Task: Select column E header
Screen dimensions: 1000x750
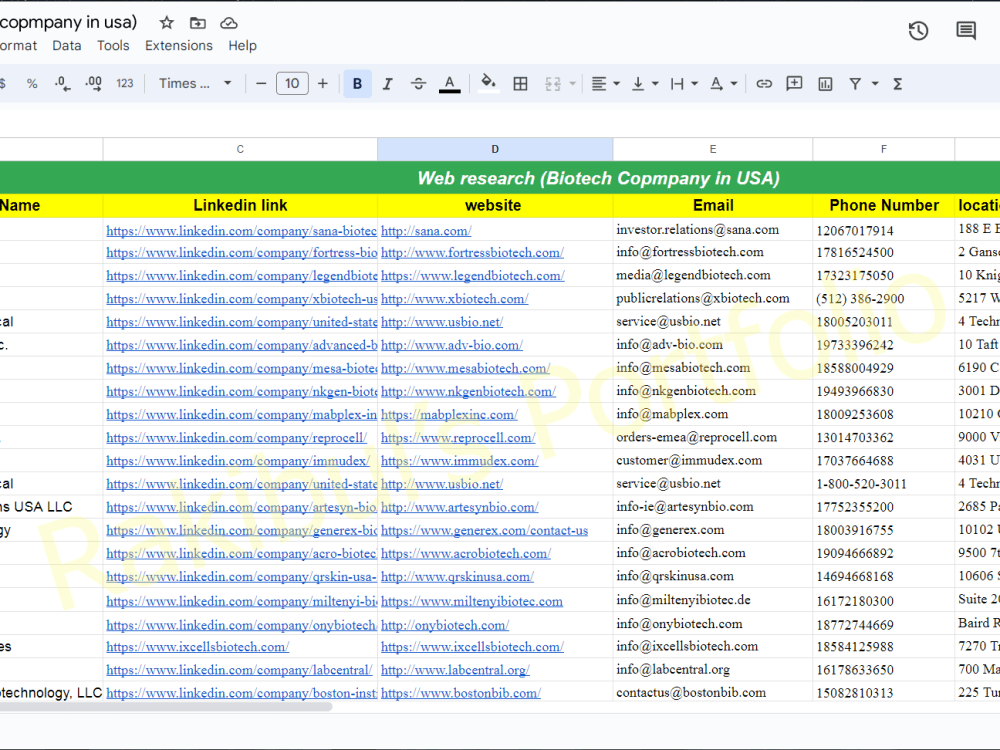Action: pyautogui.click(x=713, y=149)
